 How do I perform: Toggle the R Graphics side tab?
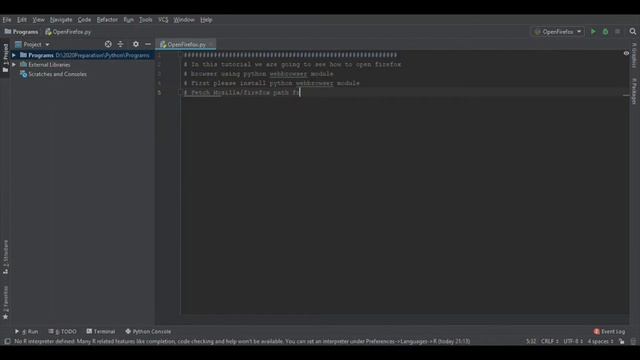pos(634,55)
